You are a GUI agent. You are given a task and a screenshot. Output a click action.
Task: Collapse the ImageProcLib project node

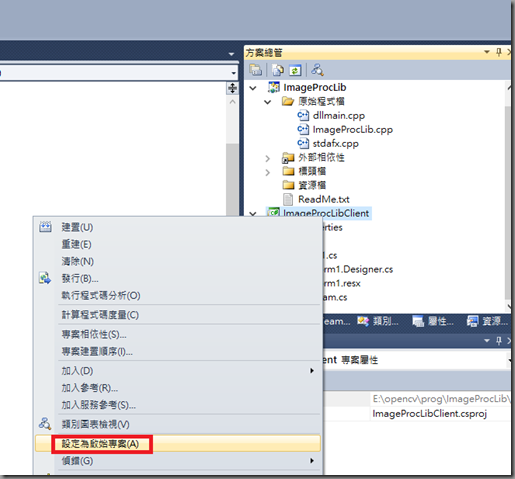point(253,88)
